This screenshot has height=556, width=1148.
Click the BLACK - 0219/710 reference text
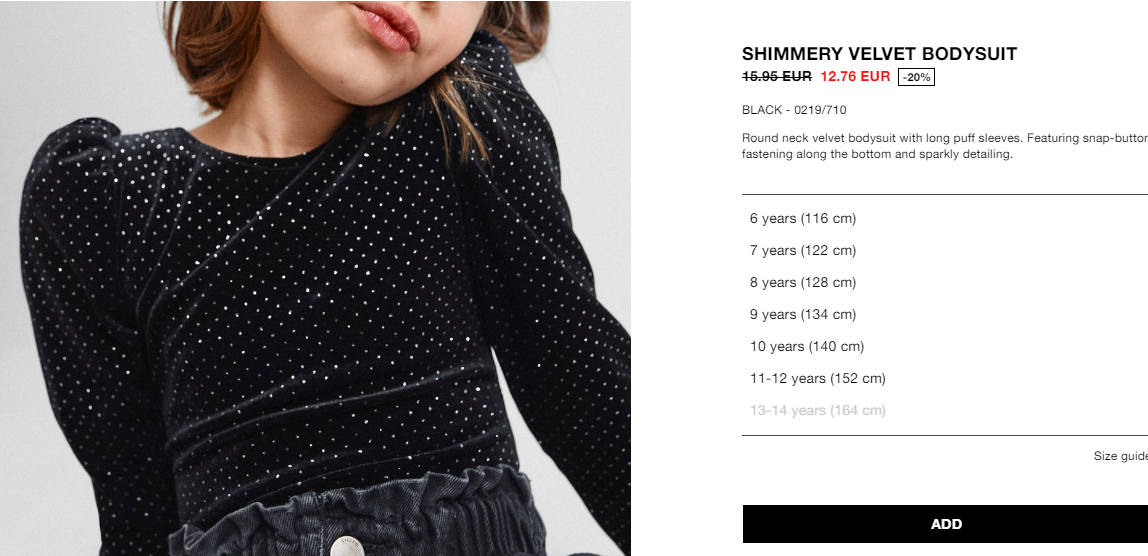tap(794, 110)
